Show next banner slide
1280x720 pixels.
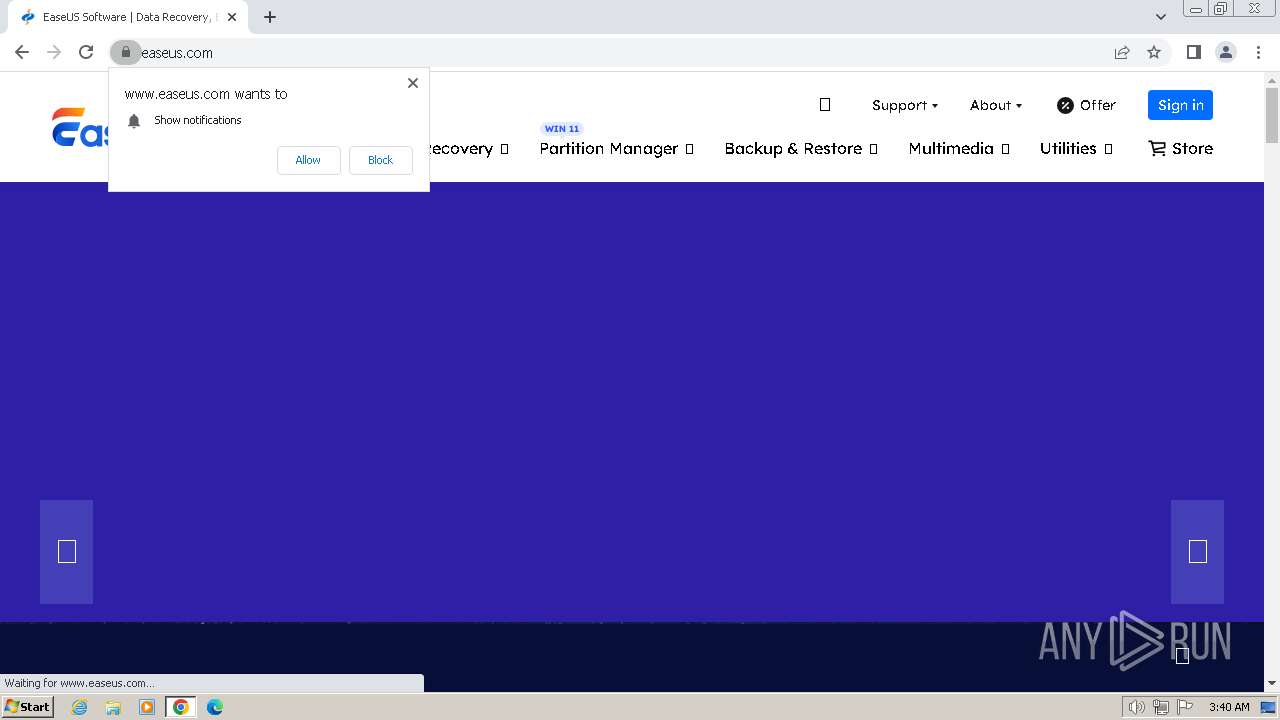(1197, 552)
